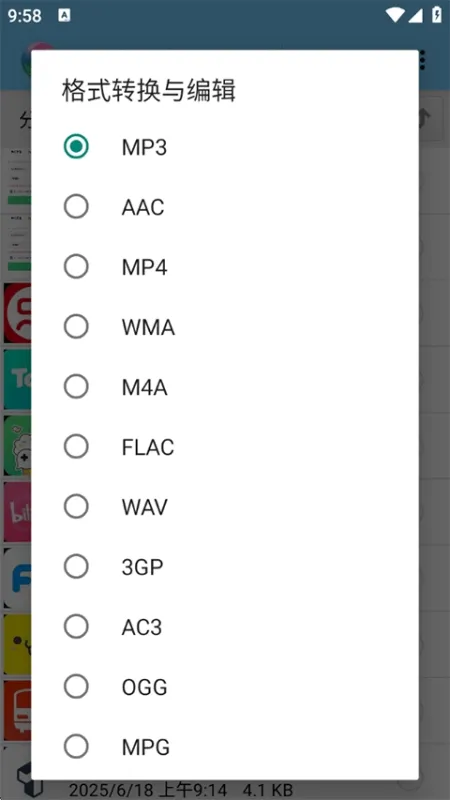Viewport: 450px width, 800px height.
Task: Open the three-dot overflow menu behind the dialog
Action: (x=422, y=60)
